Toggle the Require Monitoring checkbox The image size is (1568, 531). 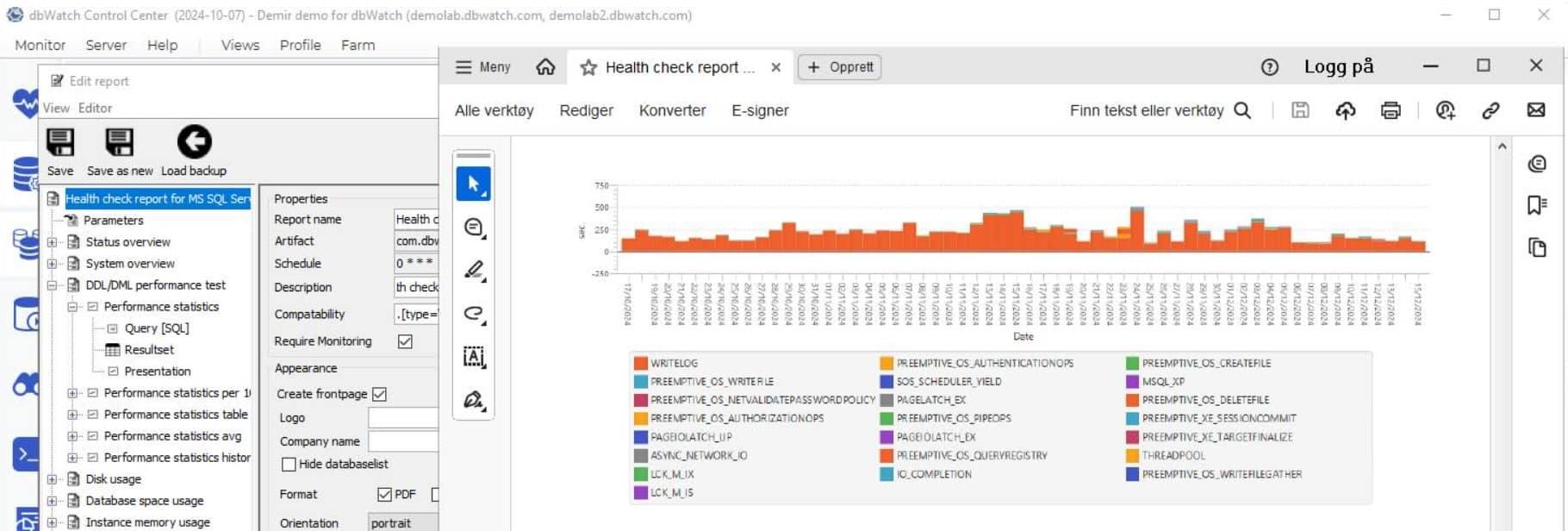(x=405, y=341)
